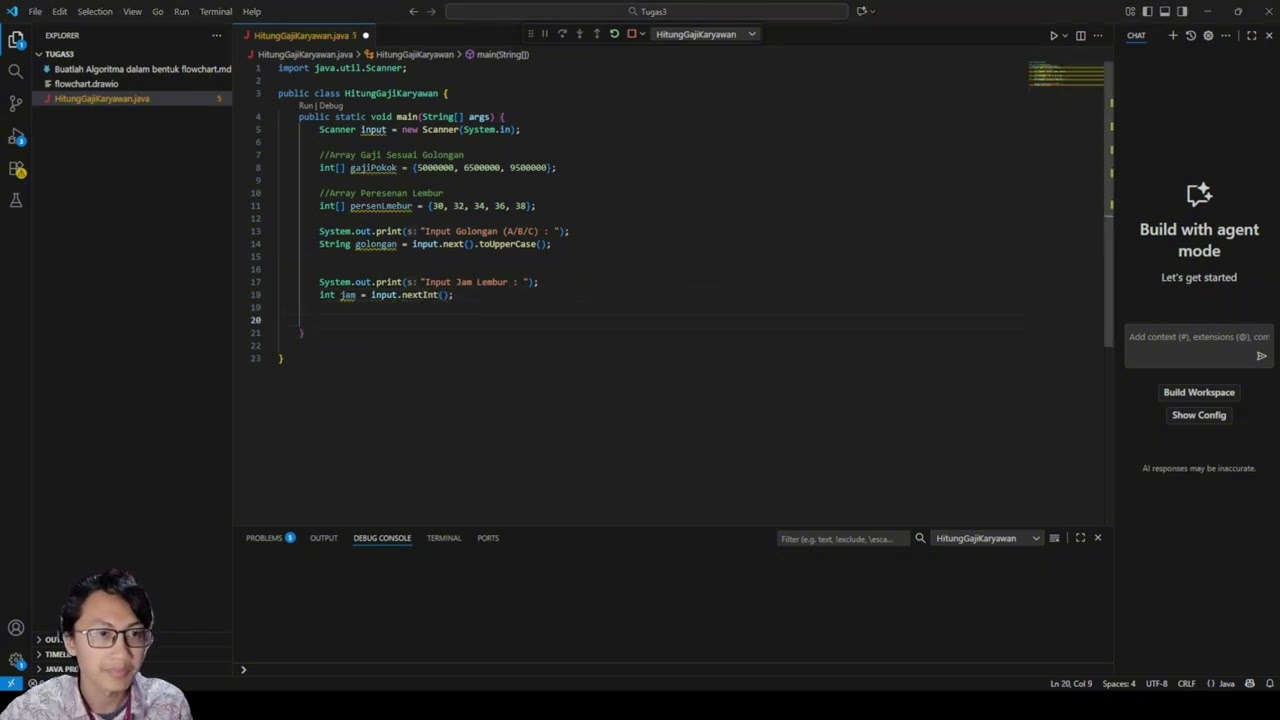This screenshot has width=1280, height=720.
Task: Open the Terminal menu
Action: [x=216, y=12]
